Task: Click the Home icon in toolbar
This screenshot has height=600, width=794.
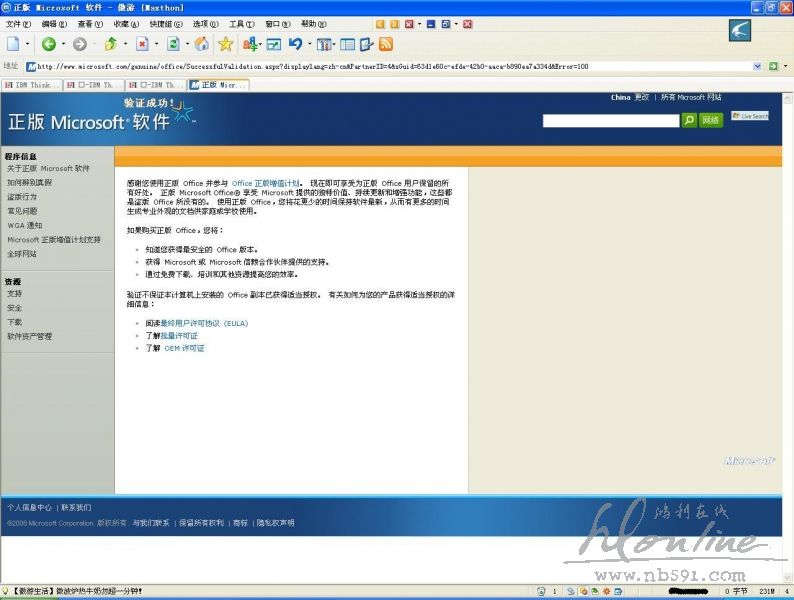Action: click(202, 44)
